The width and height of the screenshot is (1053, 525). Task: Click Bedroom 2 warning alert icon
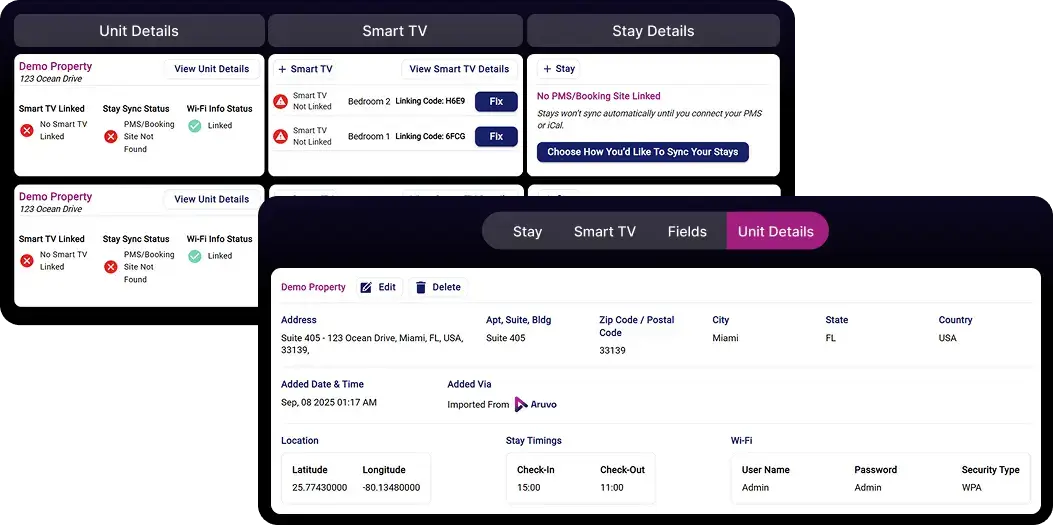(x=281, y=102)
